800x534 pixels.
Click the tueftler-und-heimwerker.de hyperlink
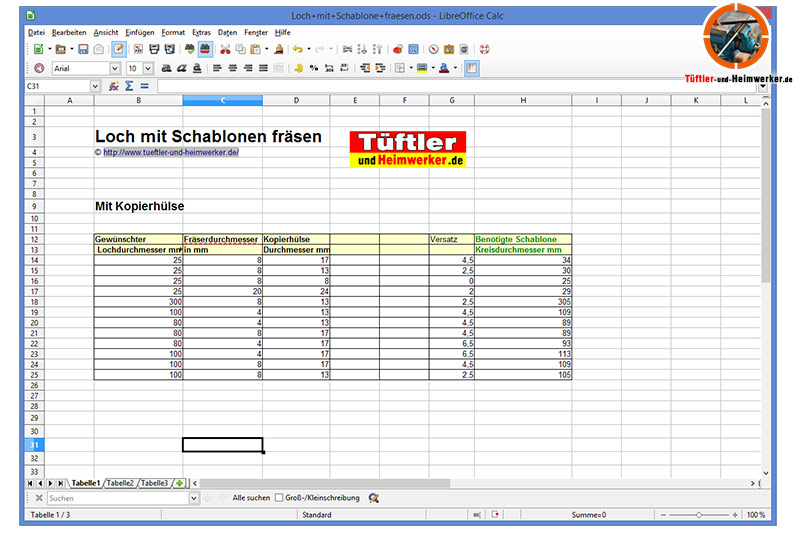coord(171,152)
